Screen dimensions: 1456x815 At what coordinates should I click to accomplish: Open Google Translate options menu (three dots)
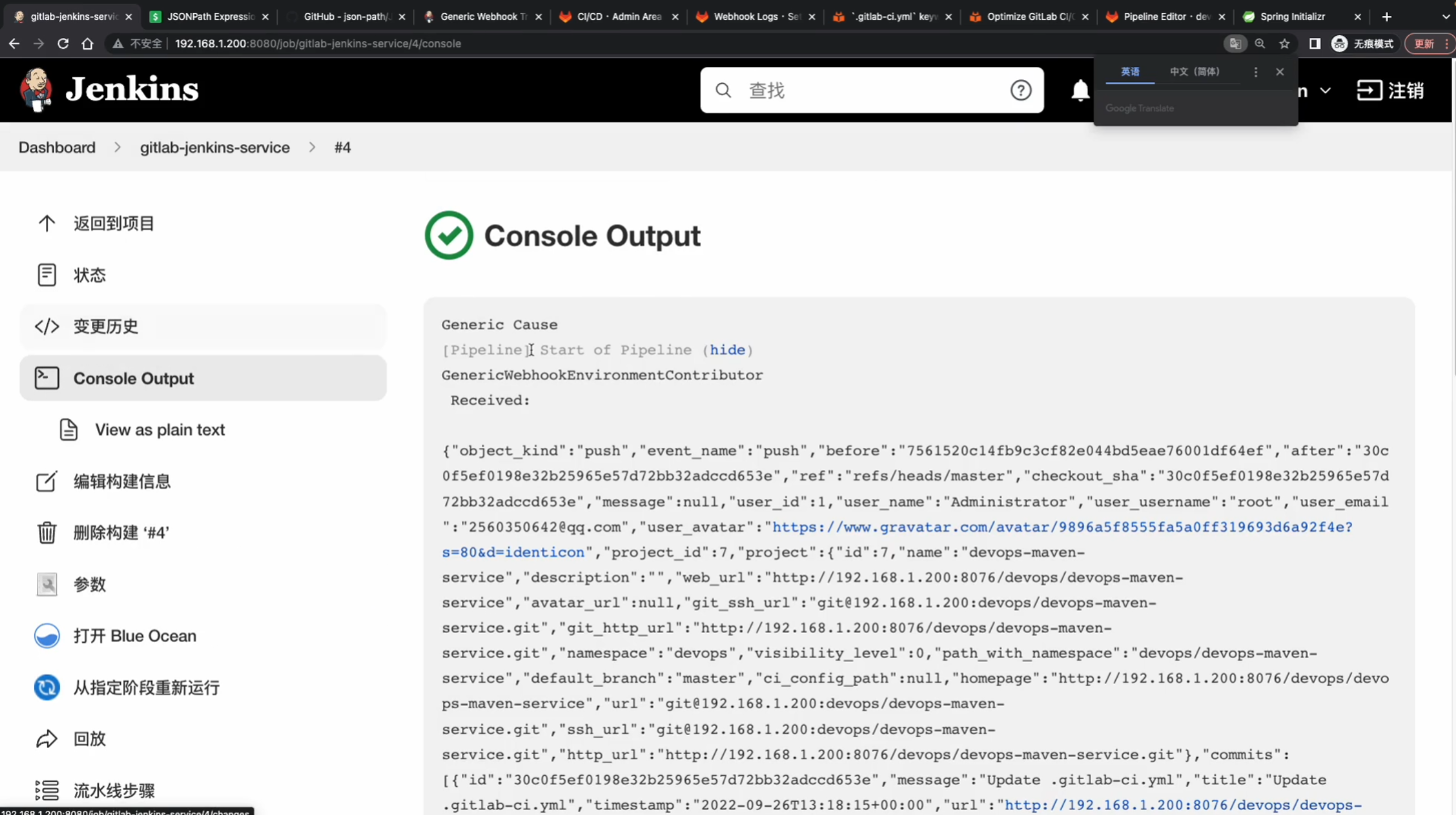[x=1256, y=72]
